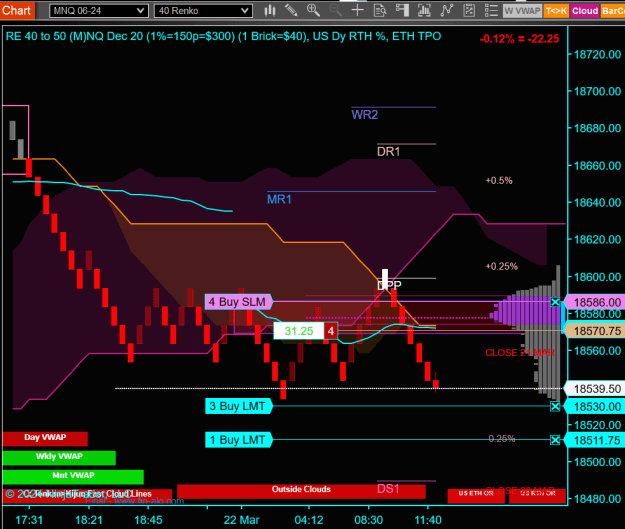Open the data box document icon
Viewport: 625px width, 529px height.
pyautogui.click(x=380, y=10)
